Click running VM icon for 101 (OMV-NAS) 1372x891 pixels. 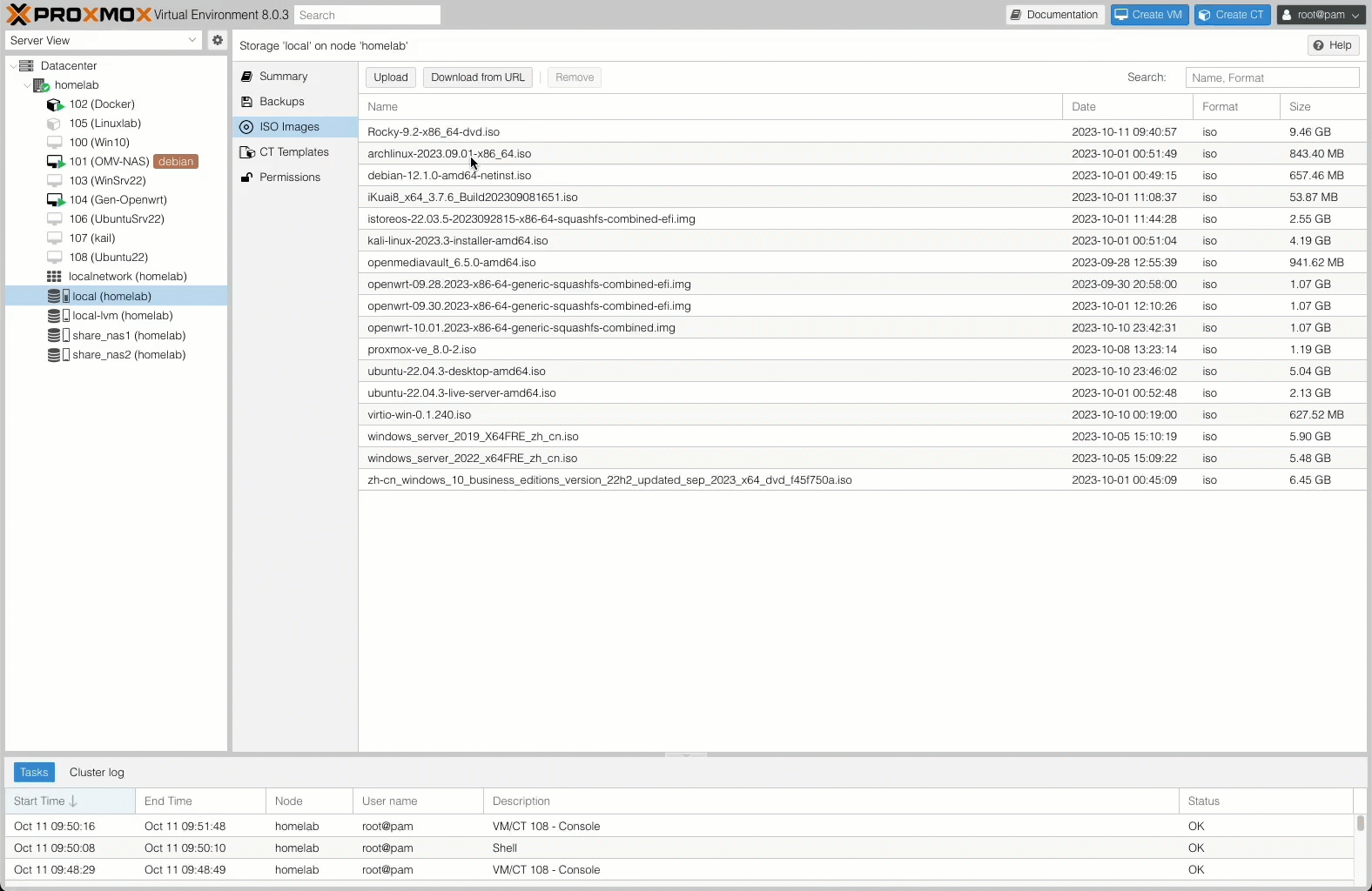coord(55,162)
